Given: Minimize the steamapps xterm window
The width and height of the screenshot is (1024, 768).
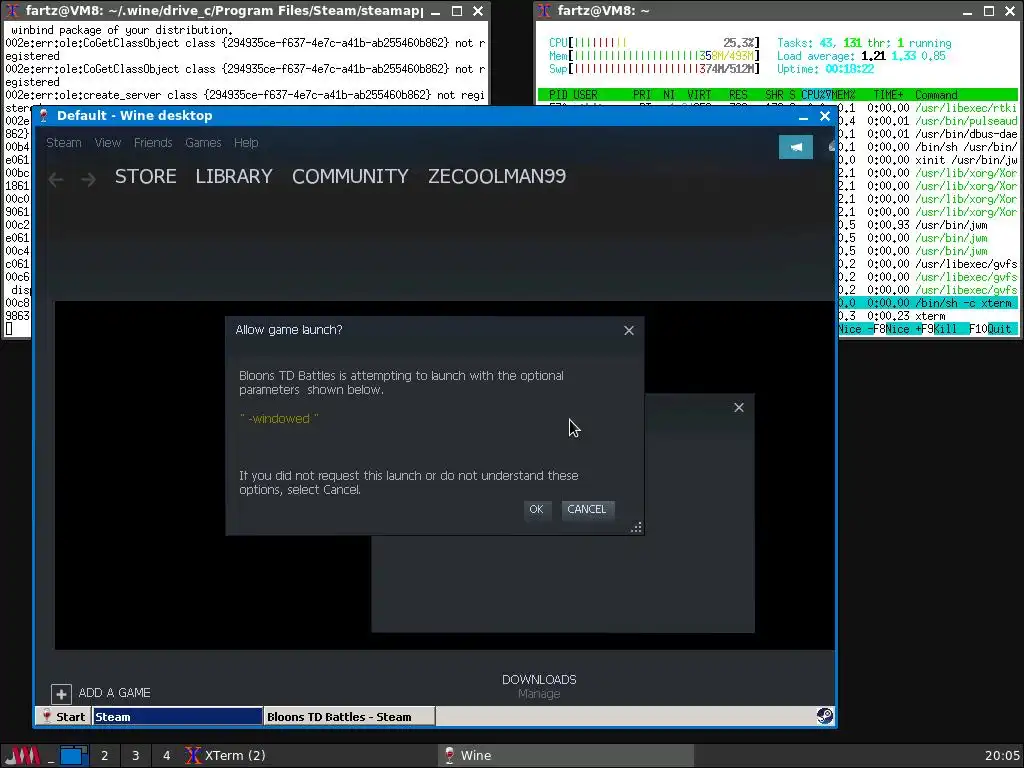Looking at the screenshot, I should 436,11.
